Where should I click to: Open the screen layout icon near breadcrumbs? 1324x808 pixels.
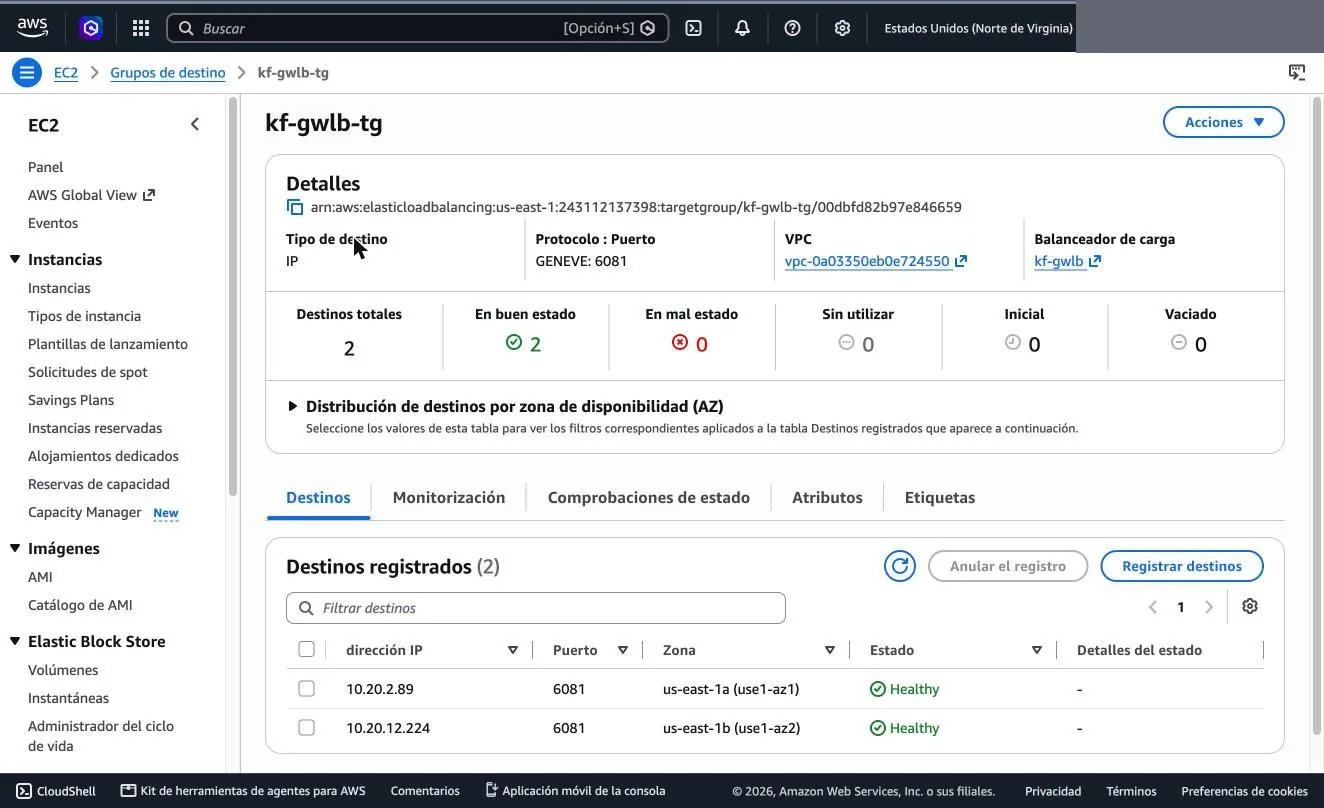(1297, 72)
